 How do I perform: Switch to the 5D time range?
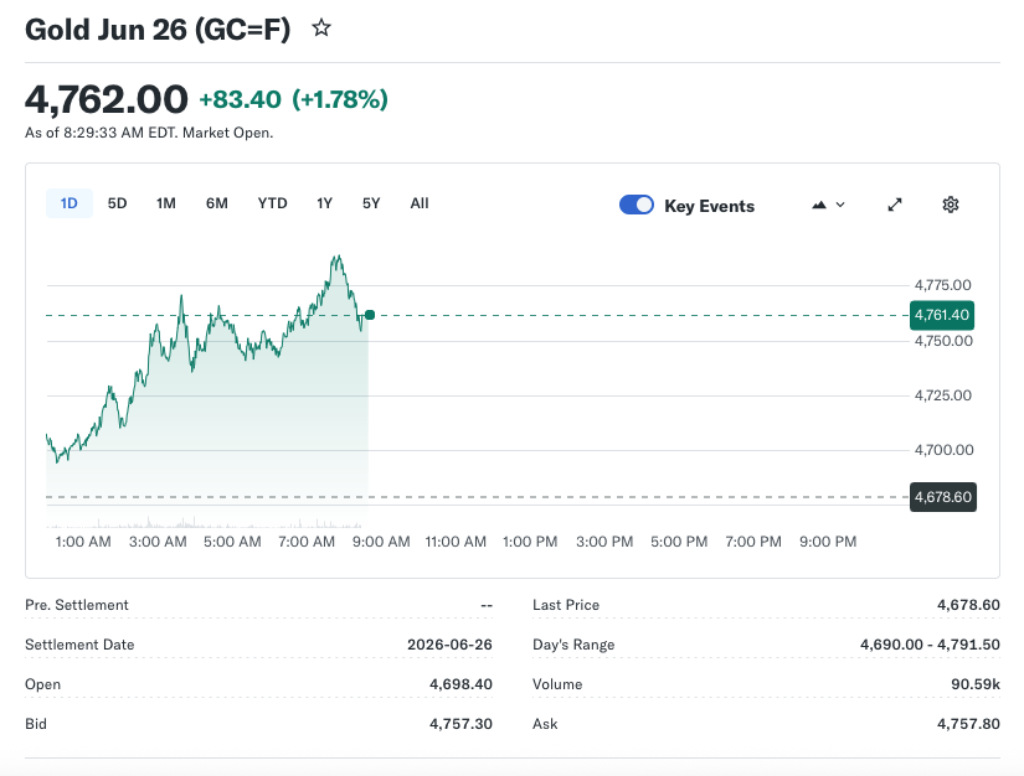116,203
